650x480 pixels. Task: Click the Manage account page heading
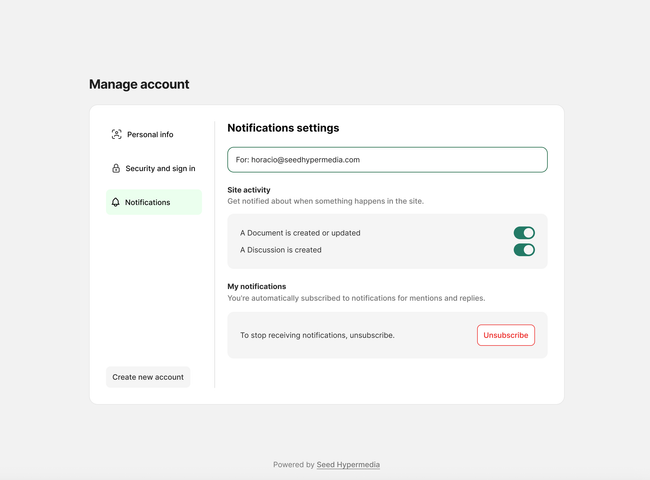coord(139,85)
